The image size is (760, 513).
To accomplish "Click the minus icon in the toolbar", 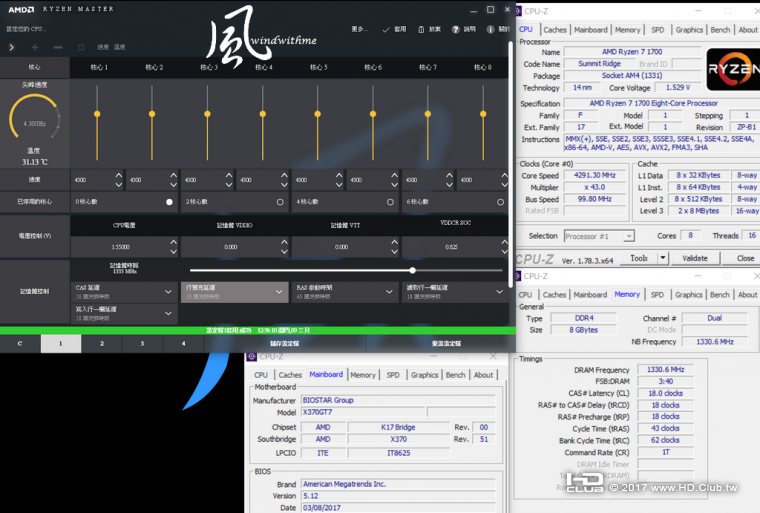I will (x=57, y=47).
